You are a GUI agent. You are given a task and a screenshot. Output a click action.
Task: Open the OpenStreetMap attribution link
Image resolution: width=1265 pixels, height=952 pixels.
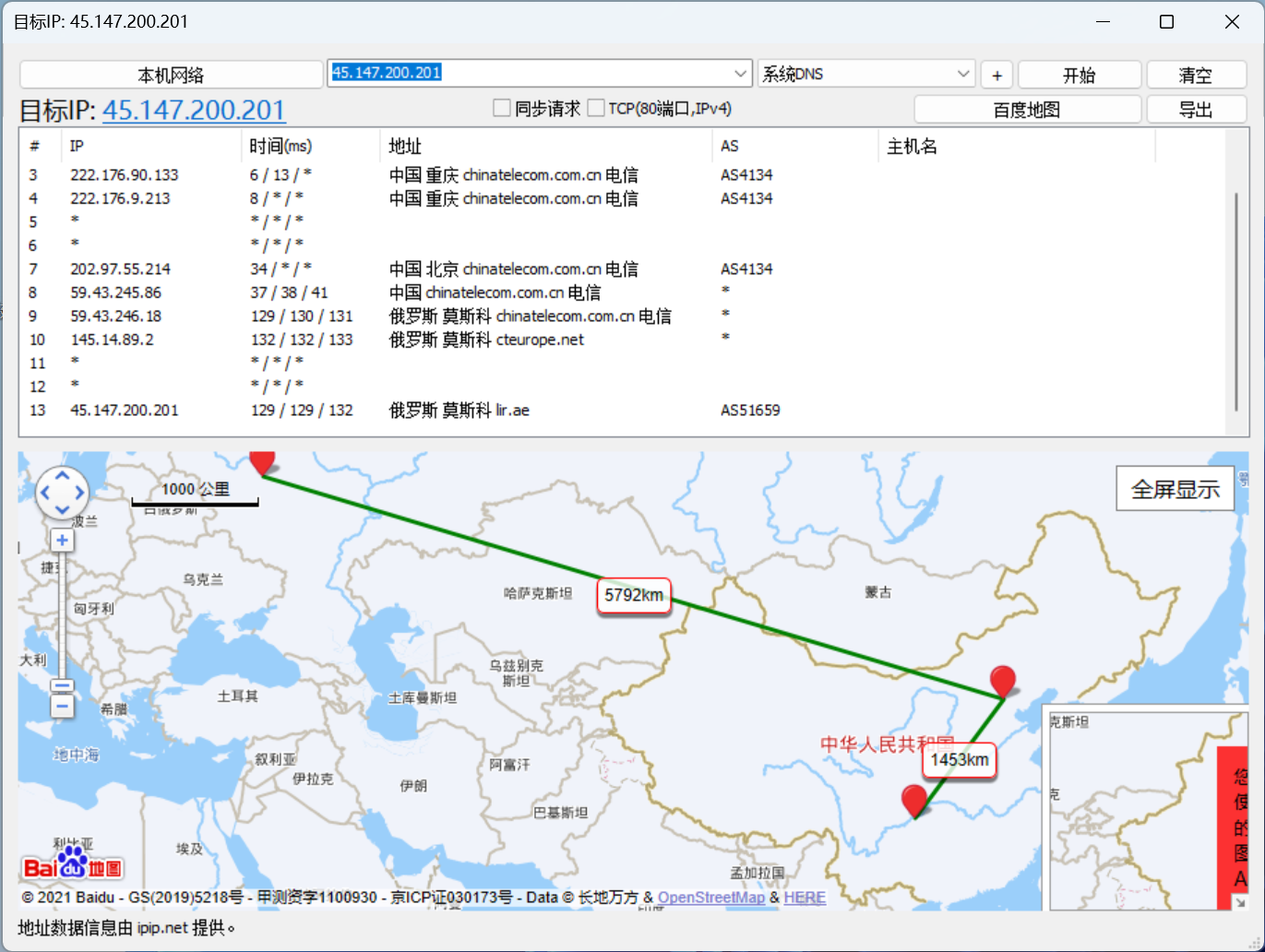[713, 897]
